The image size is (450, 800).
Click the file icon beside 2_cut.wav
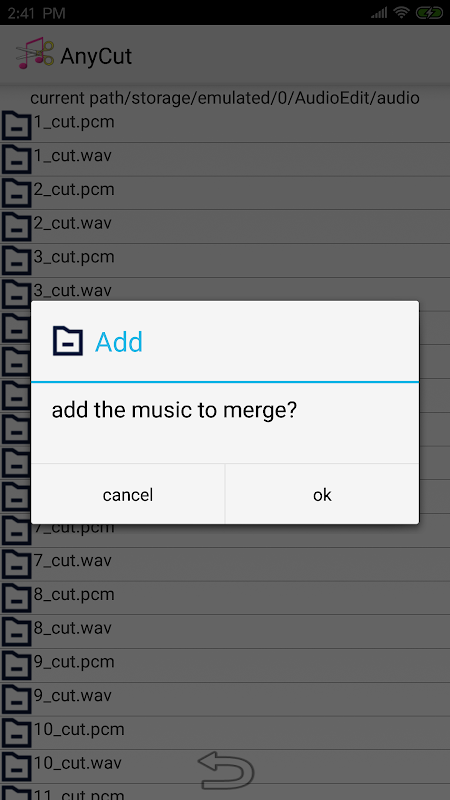click(16, 226)
